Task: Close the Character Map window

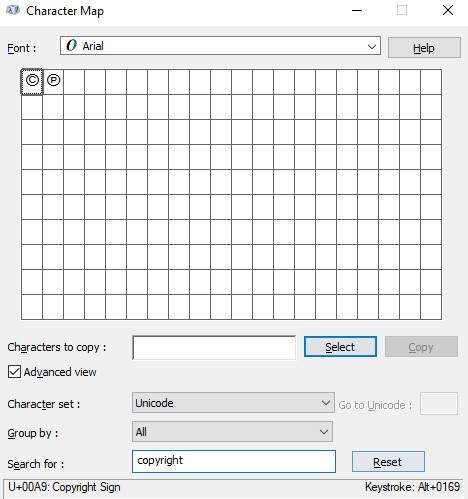Action: pos(448,10)
